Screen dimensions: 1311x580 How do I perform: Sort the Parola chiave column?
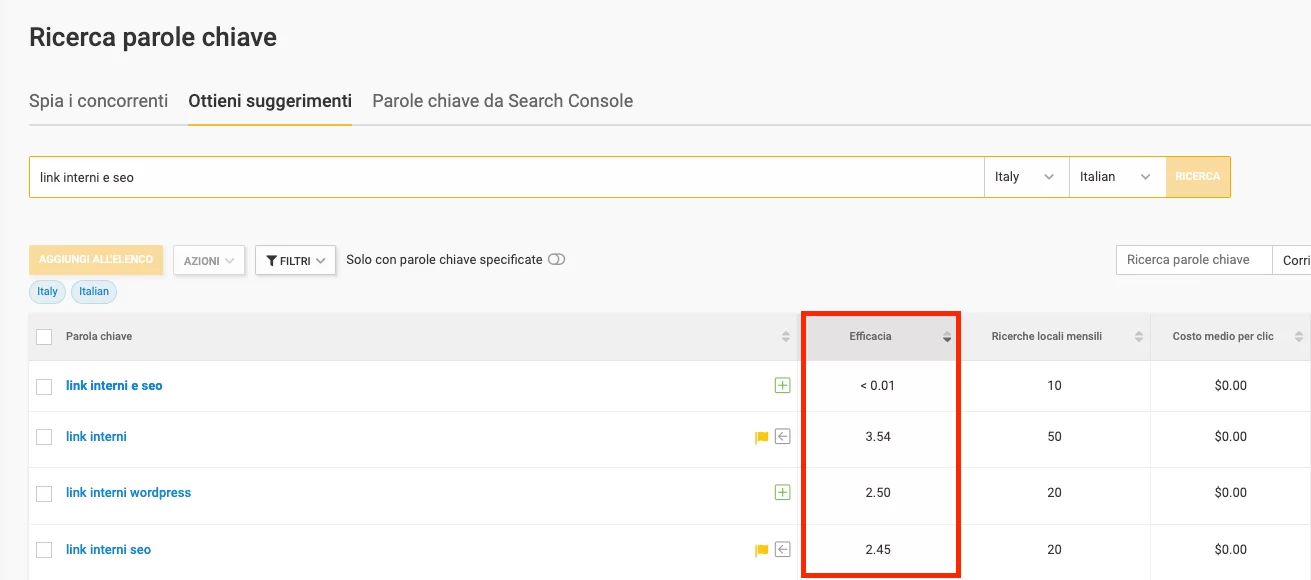(x=786, y=337)
